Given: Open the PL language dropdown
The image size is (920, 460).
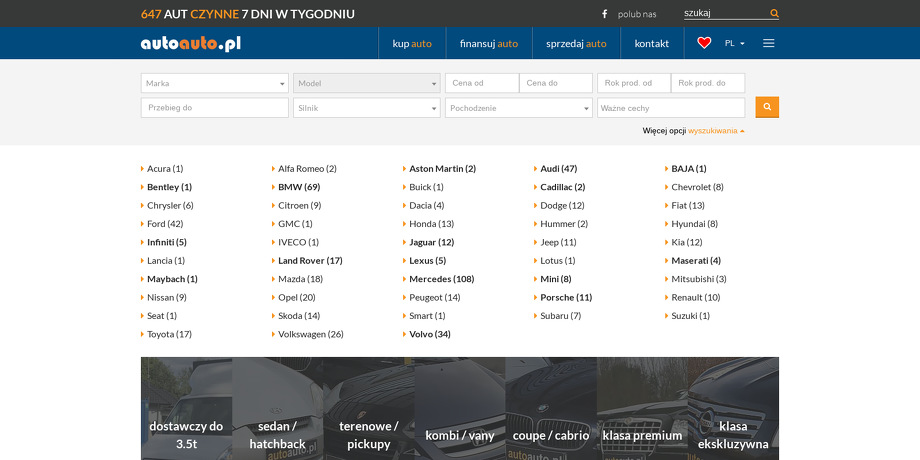Looking at the screenshot, I should [735, 43].
